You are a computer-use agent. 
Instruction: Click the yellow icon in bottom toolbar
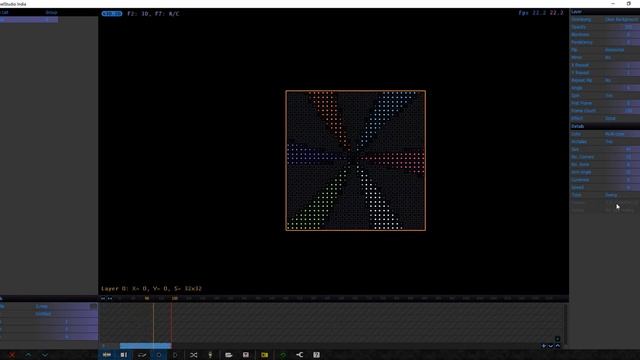[x=264, y=355]
